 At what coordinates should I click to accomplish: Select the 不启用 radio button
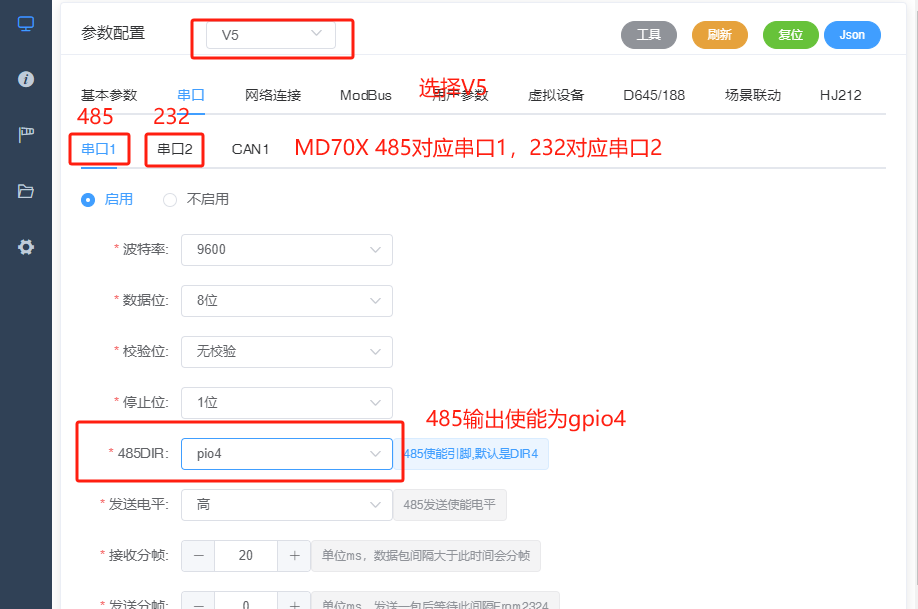(x=169, y=199)
